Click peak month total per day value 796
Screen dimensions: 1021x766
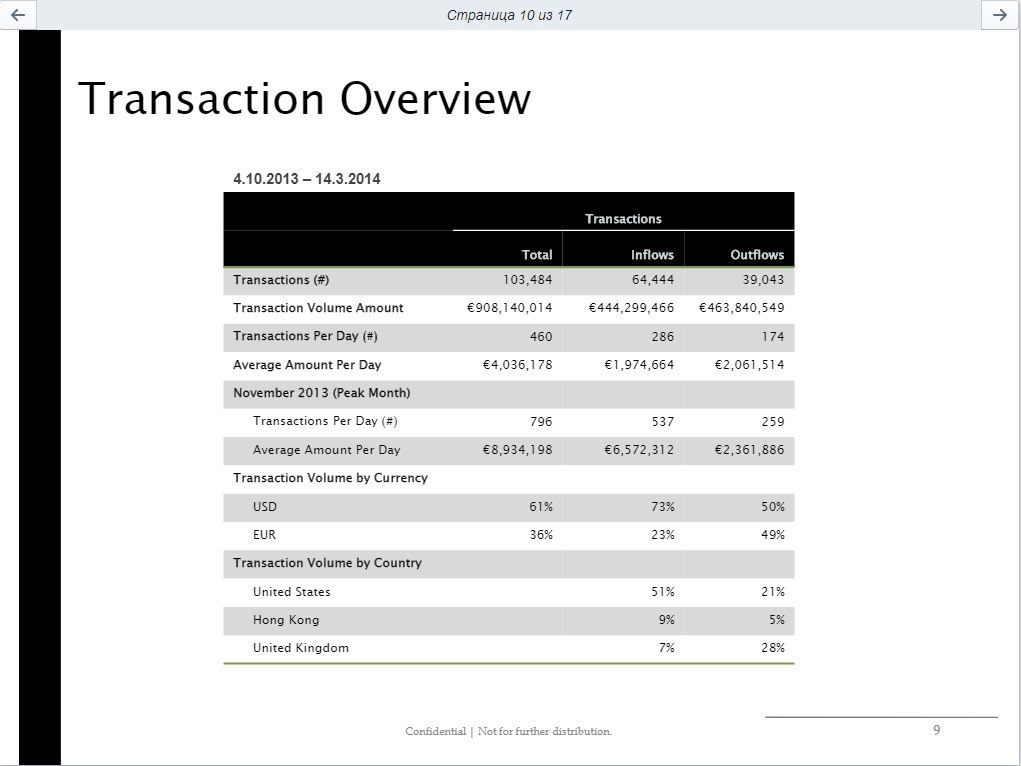click(540, 421)
